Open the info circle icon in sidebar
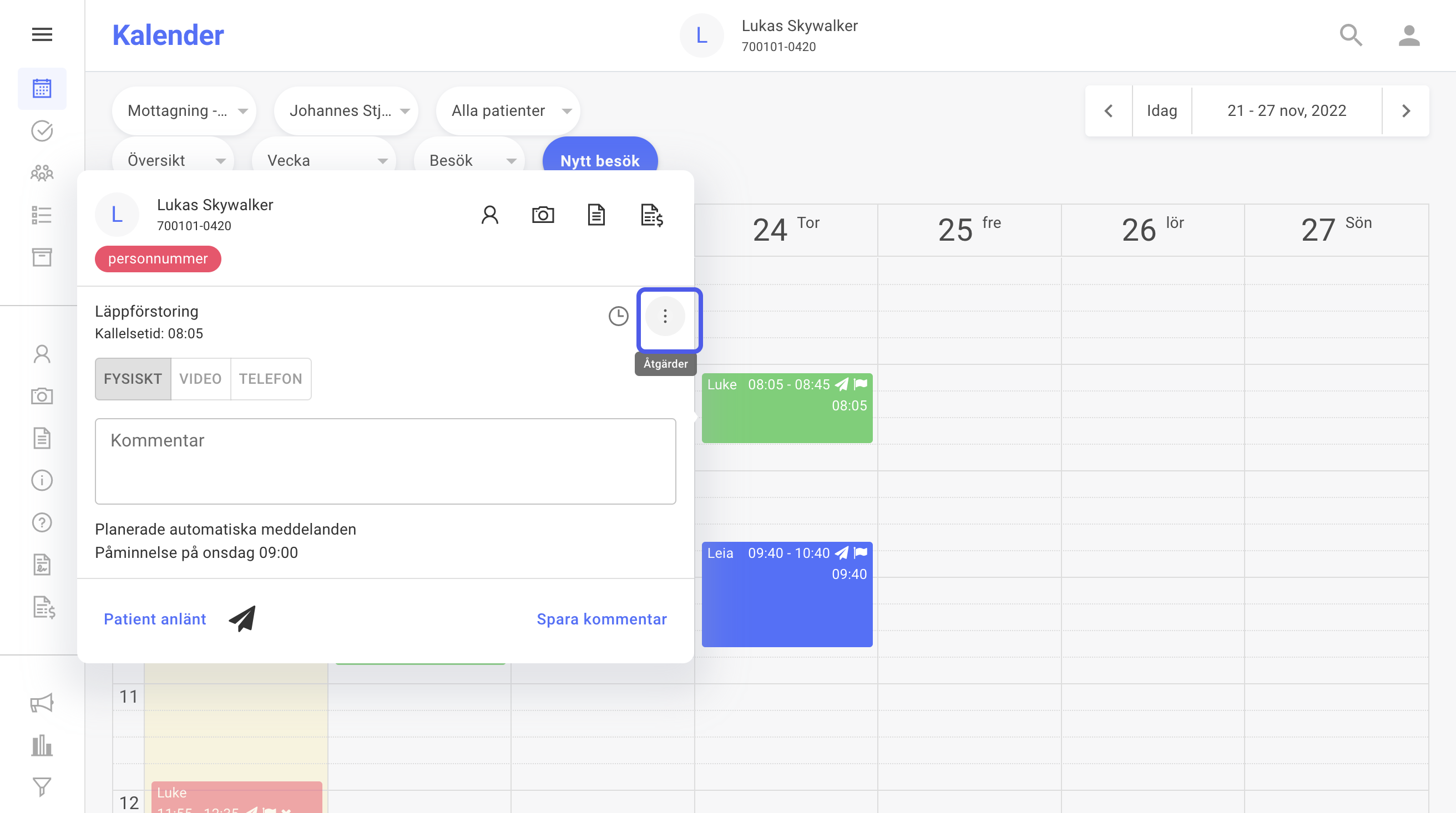The image size is (1456, 813). click(x=42, y=480)
